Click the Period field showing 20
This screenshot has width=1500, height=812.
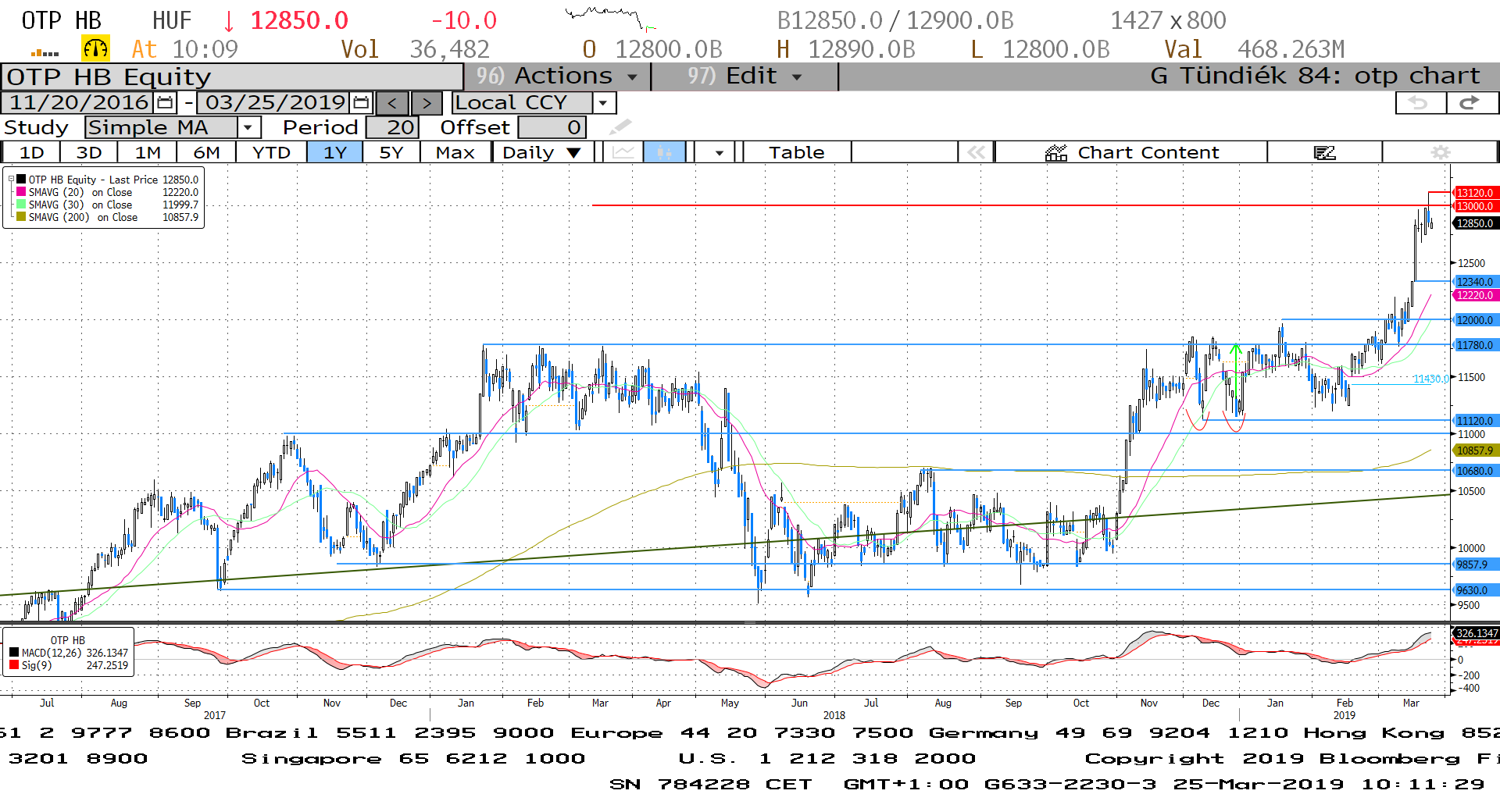[393, 127]
